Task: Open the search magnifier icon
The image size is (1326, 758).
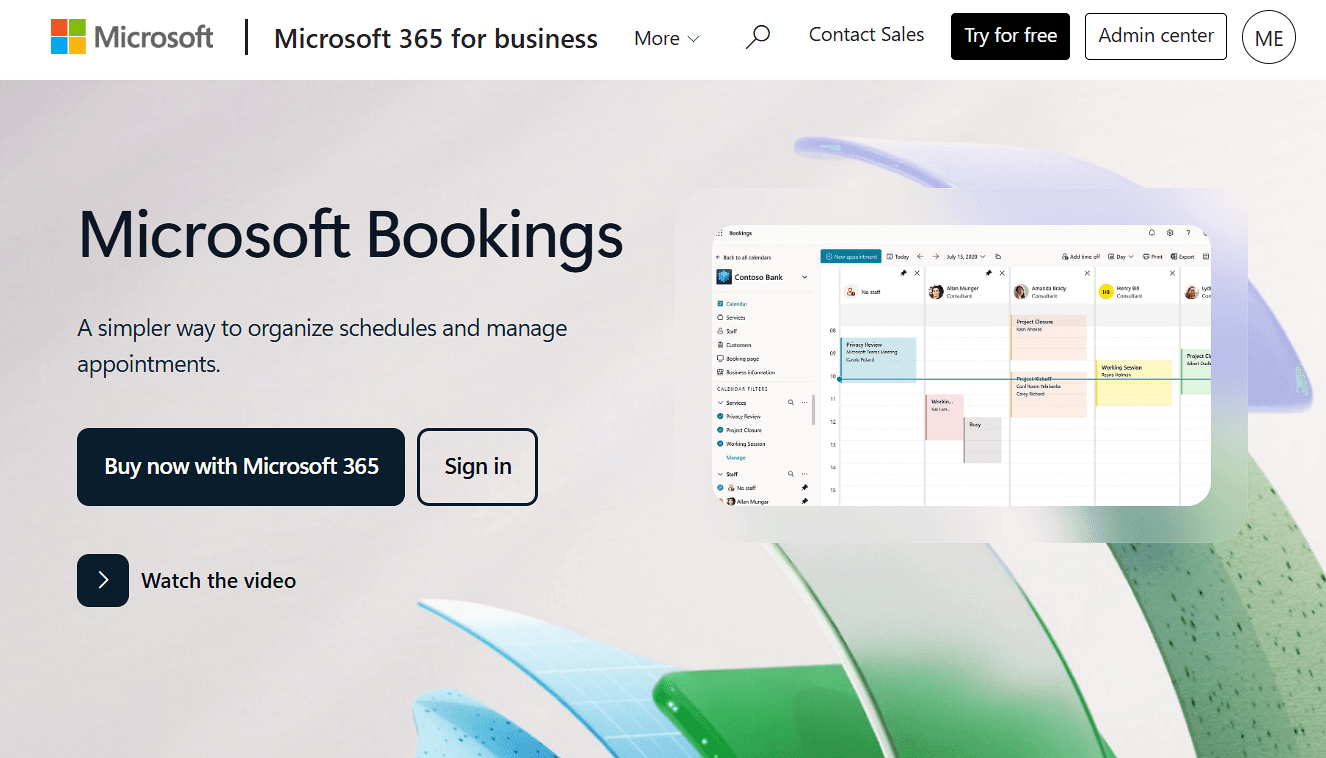Action: [x=758, y=37]
